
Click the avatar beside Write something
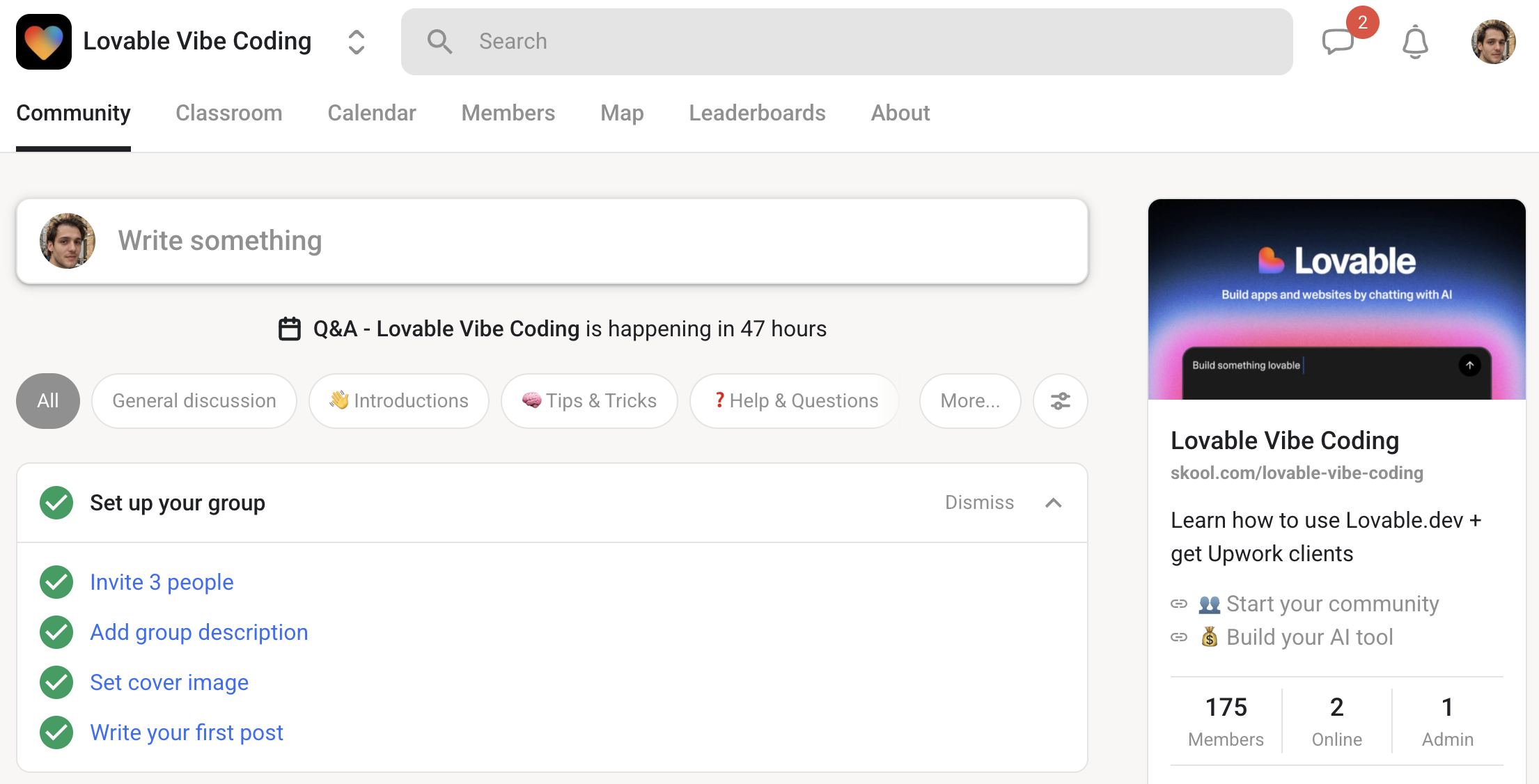point(68,241)
